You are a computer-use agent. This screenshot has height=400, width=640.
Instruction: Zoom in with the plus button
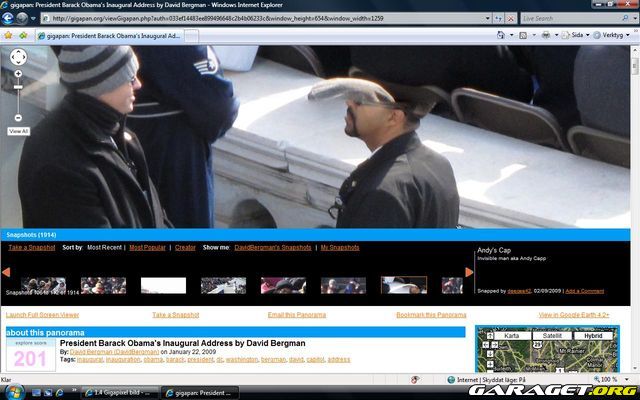pyautogui.click(x=18, y=74)
